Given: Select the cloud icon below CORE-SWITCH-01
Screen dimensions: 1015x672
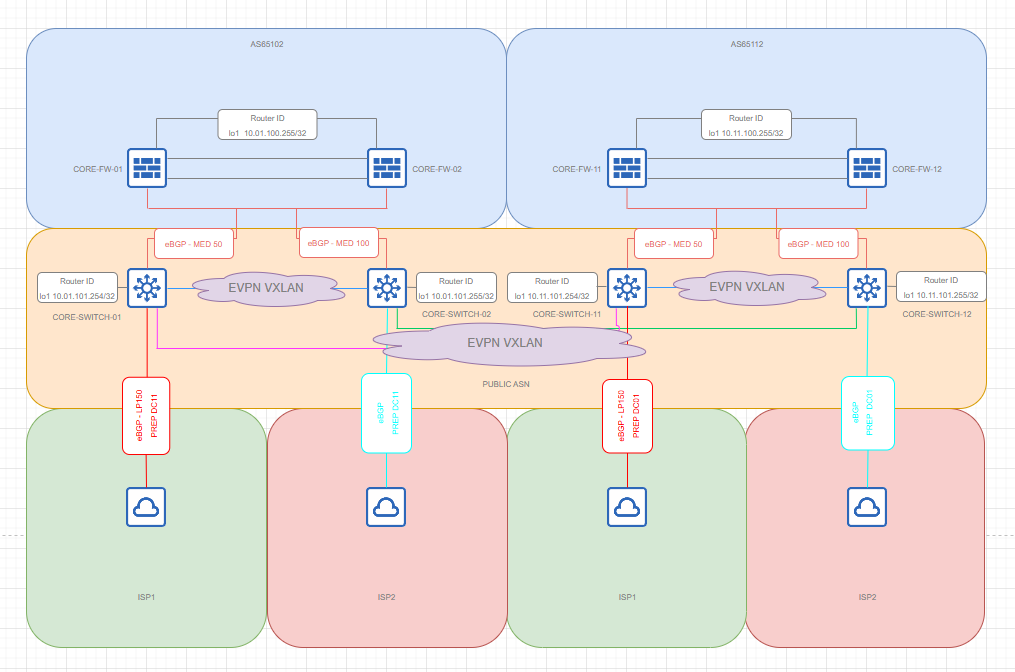Looking at the screenshot, I should coord(147,507).
